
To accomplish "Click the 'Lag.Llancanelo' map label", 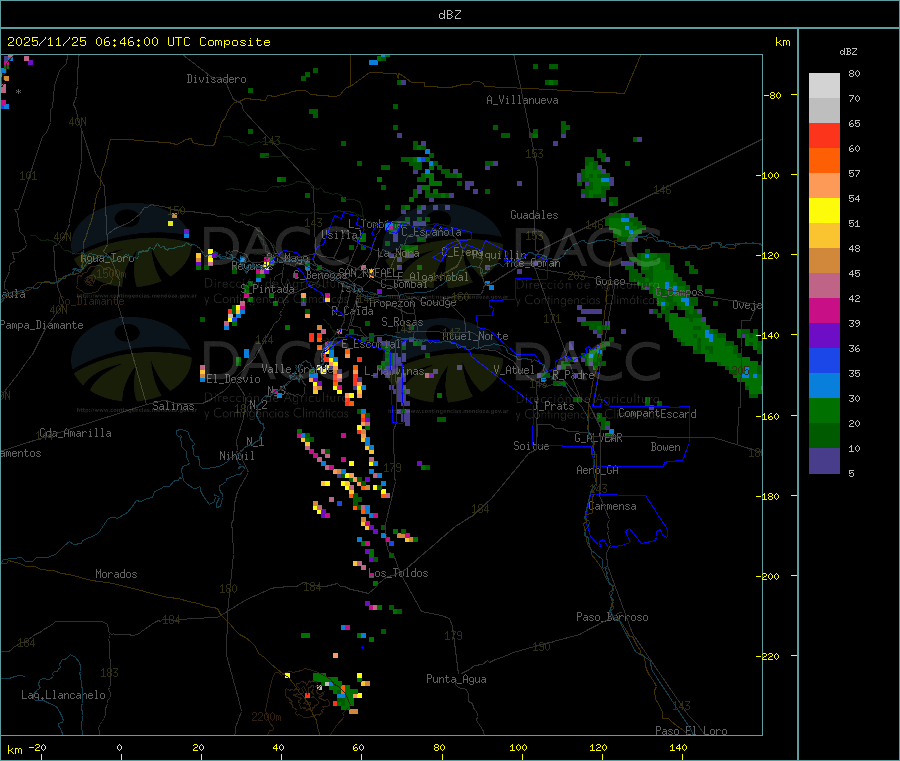I will pos(64,695).
